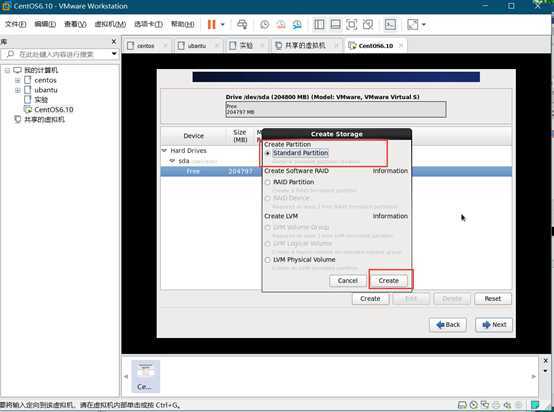Screen dimensions: 554x412
Task: Open the 编辑(E) menu
Action: point(45,24)
